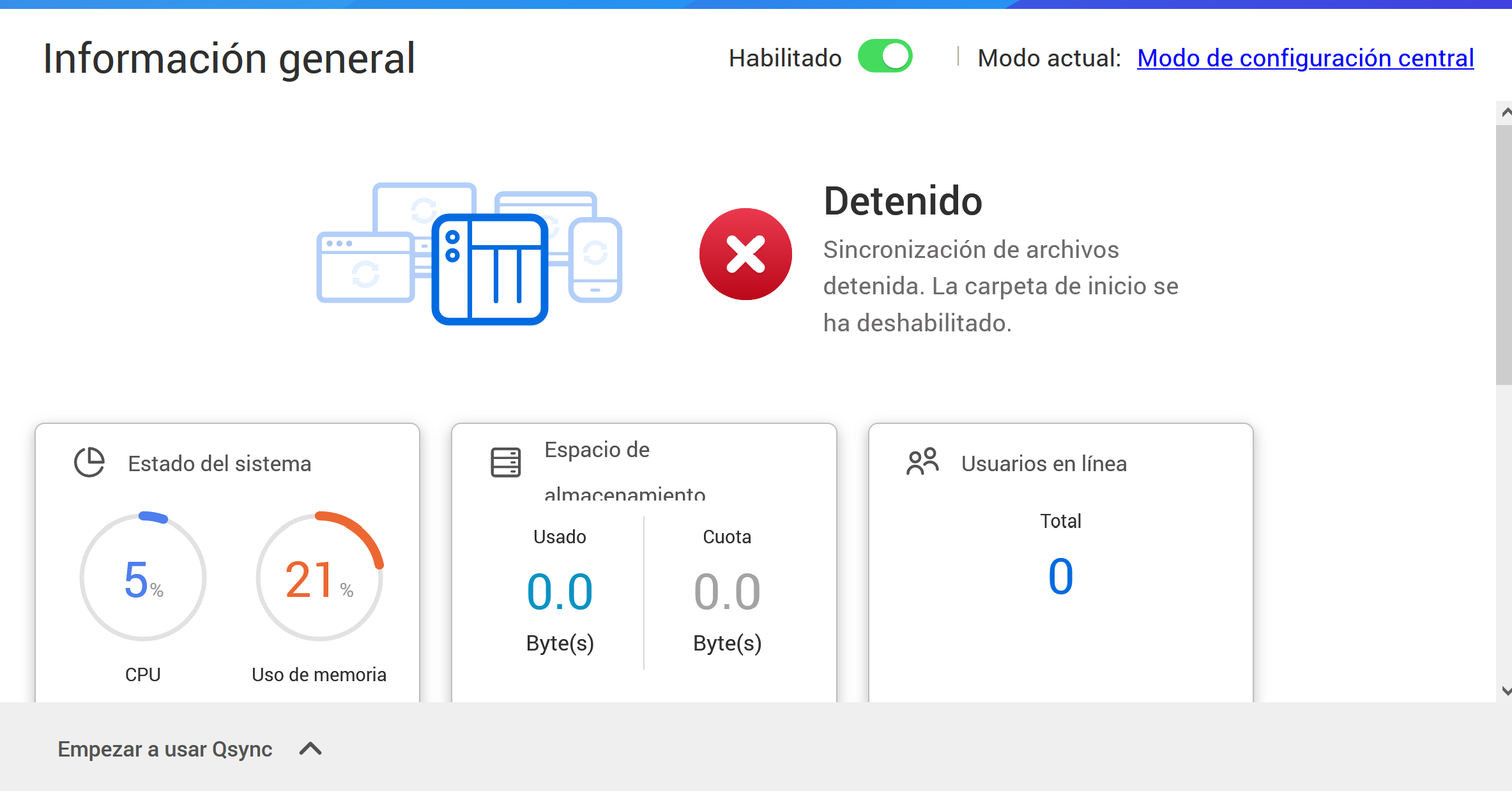Click the CPU 5% usage gauge
The width and height of the screenshot is (1512, 791).
tap(143, 577)
